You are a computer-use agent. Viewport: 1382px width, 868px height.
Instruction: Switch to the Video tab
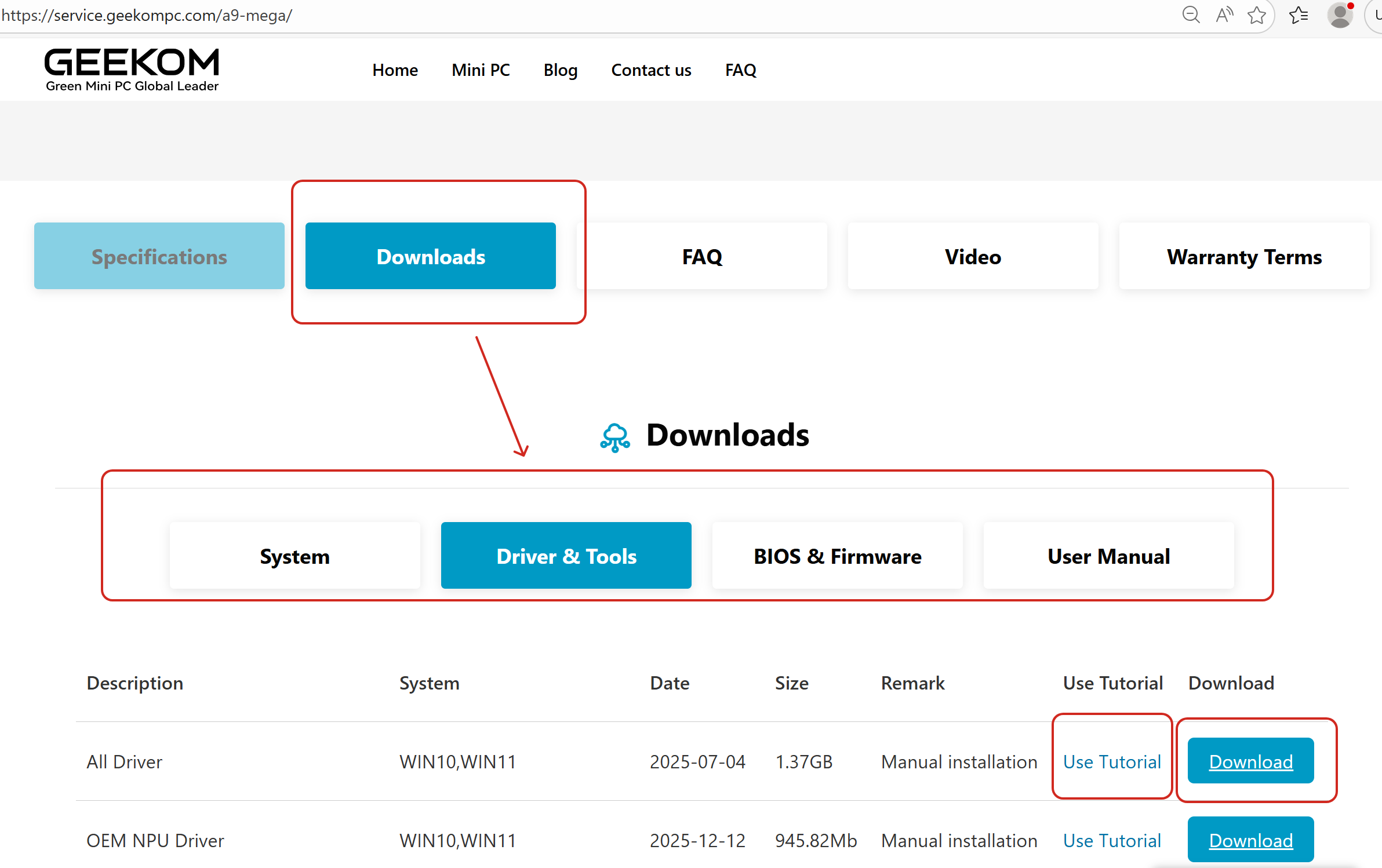coord(973,256)
